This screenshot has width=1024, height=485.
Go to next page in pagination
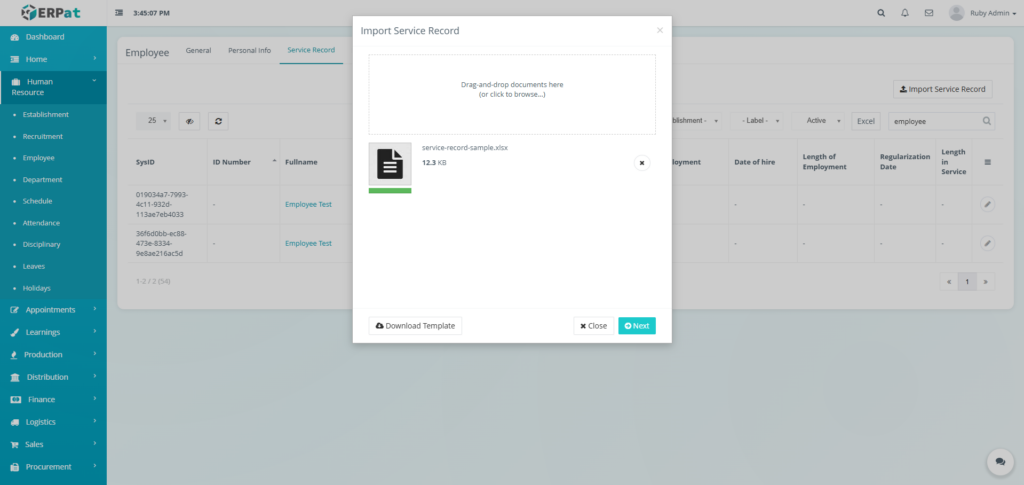tap(985, 282)
